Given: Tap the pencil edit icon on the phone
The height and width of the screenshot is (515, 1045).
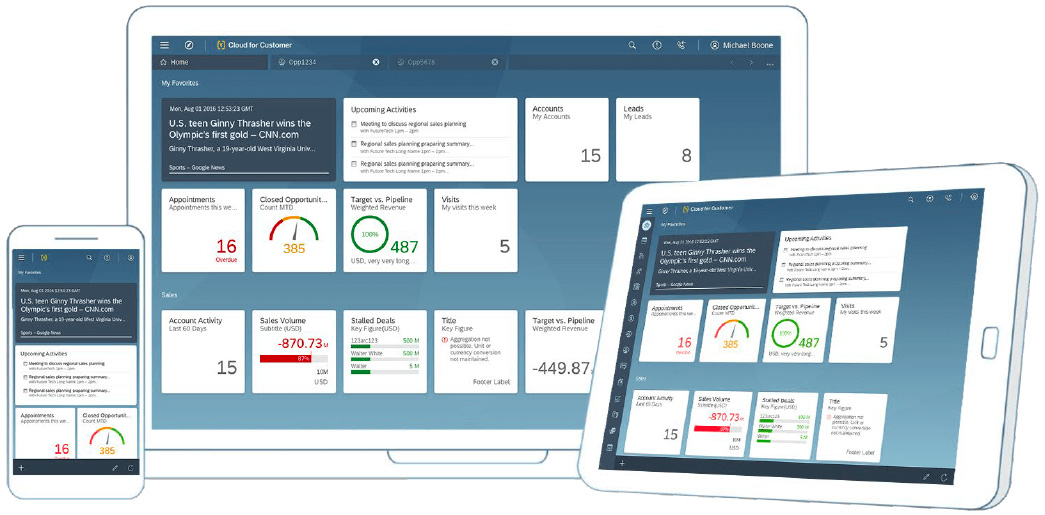Looking at the screenshot, I should point(115,468).
